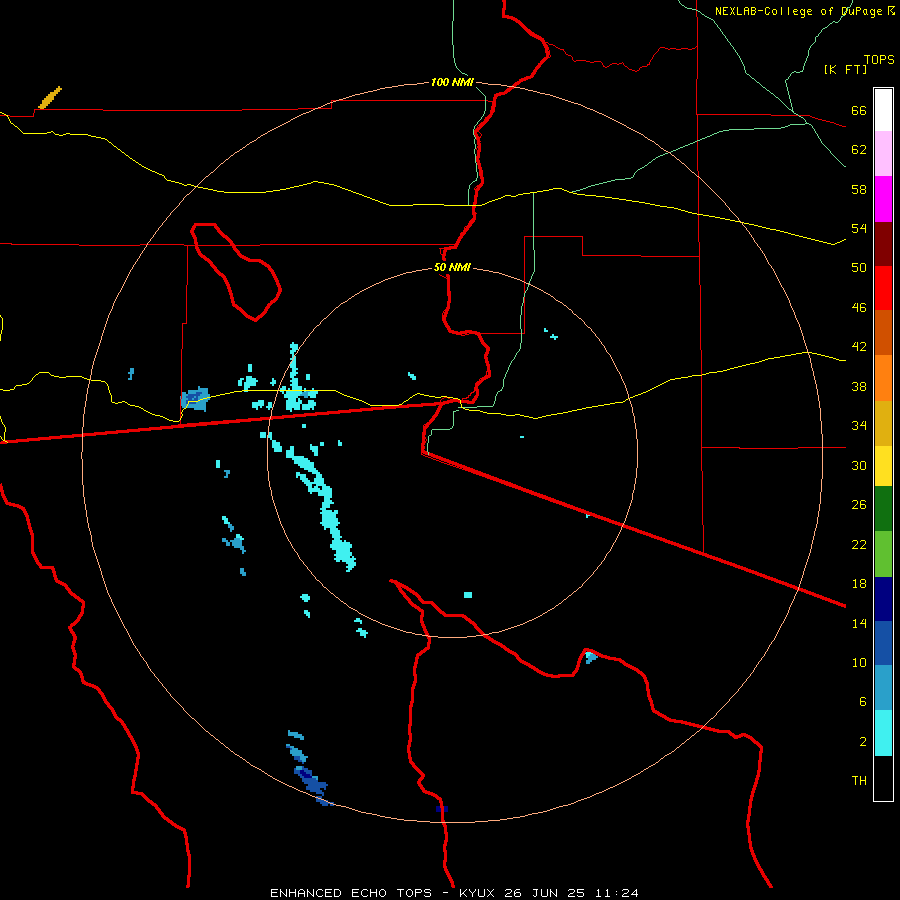
Task: Click the 14 legend value
Action: 859,623
